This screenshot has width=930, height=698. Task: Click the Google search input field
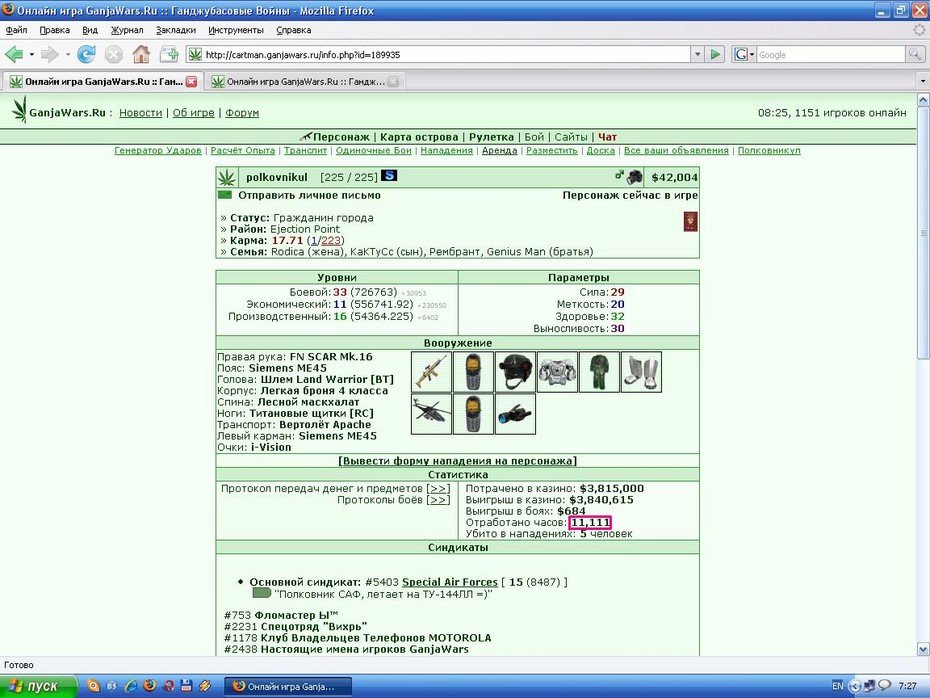point(831,55)
